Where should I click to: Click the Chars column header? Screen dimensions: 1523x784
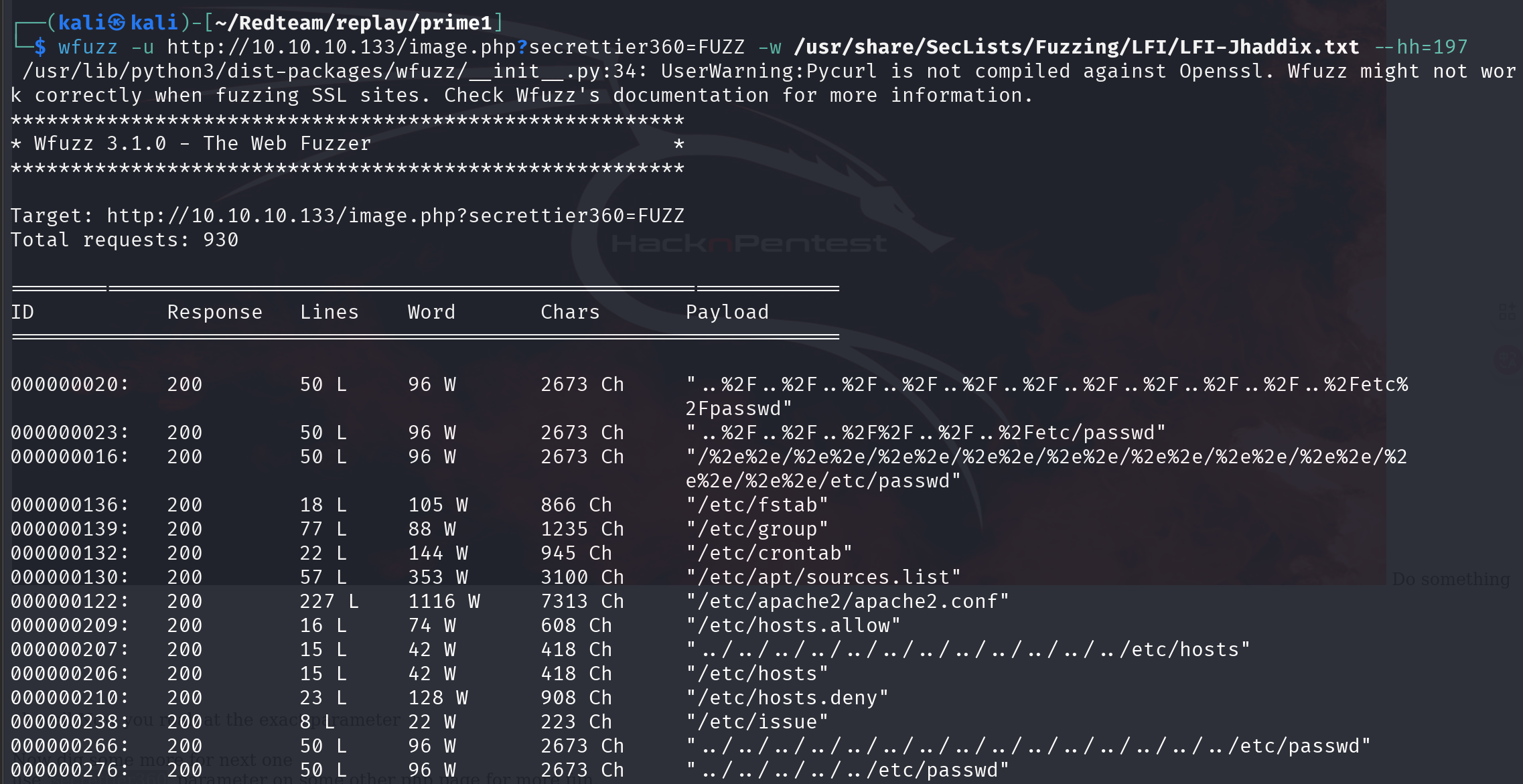[x=570, y=312]
